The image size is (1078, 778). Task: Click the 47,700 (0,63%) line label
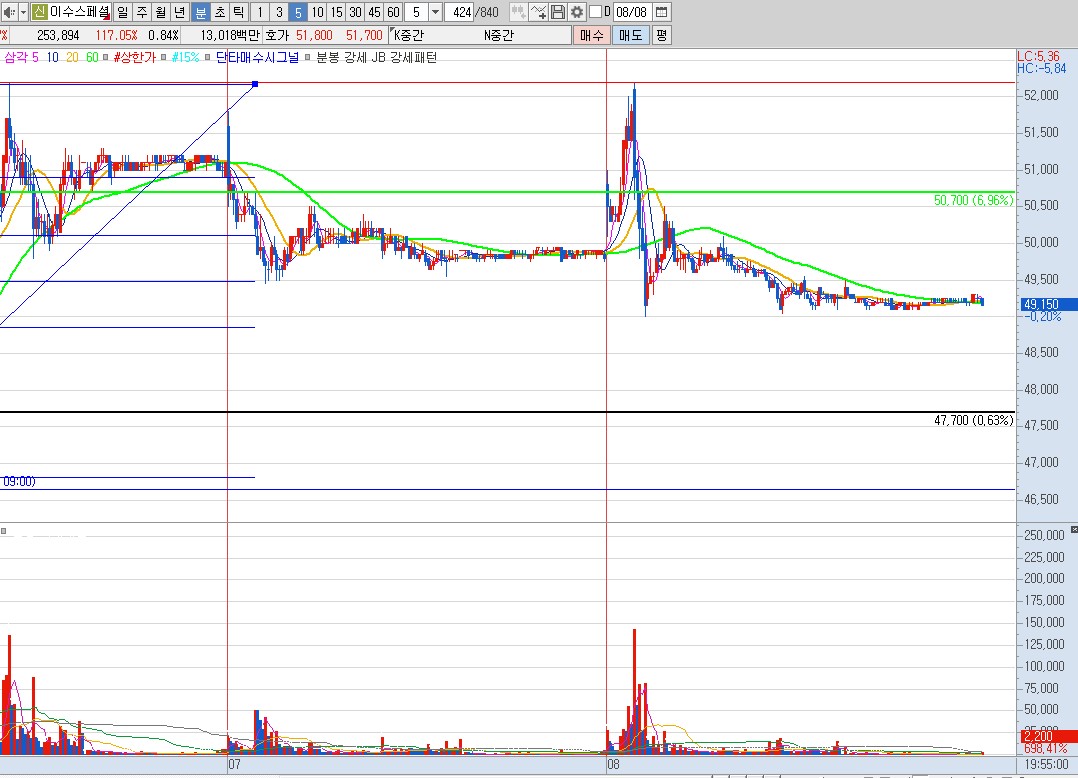pyautogui.click(x=974, y=420)
